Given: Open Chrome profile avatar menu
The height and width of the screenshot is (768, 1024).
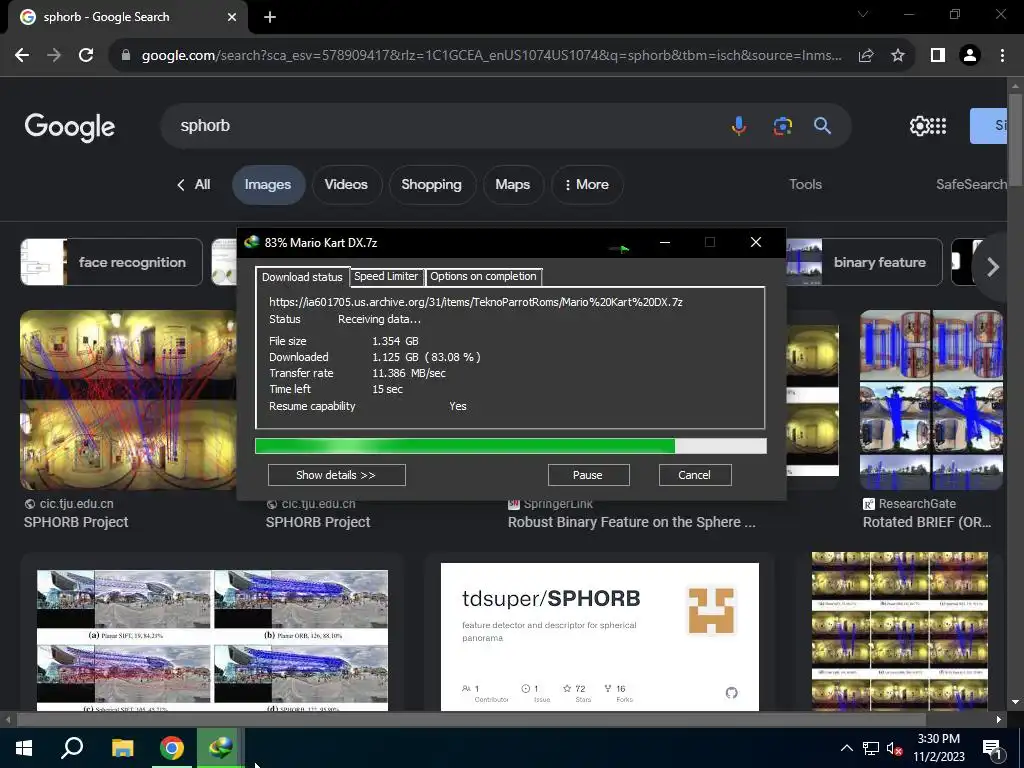Looking at the screenshot, I should tap(970, 56).
